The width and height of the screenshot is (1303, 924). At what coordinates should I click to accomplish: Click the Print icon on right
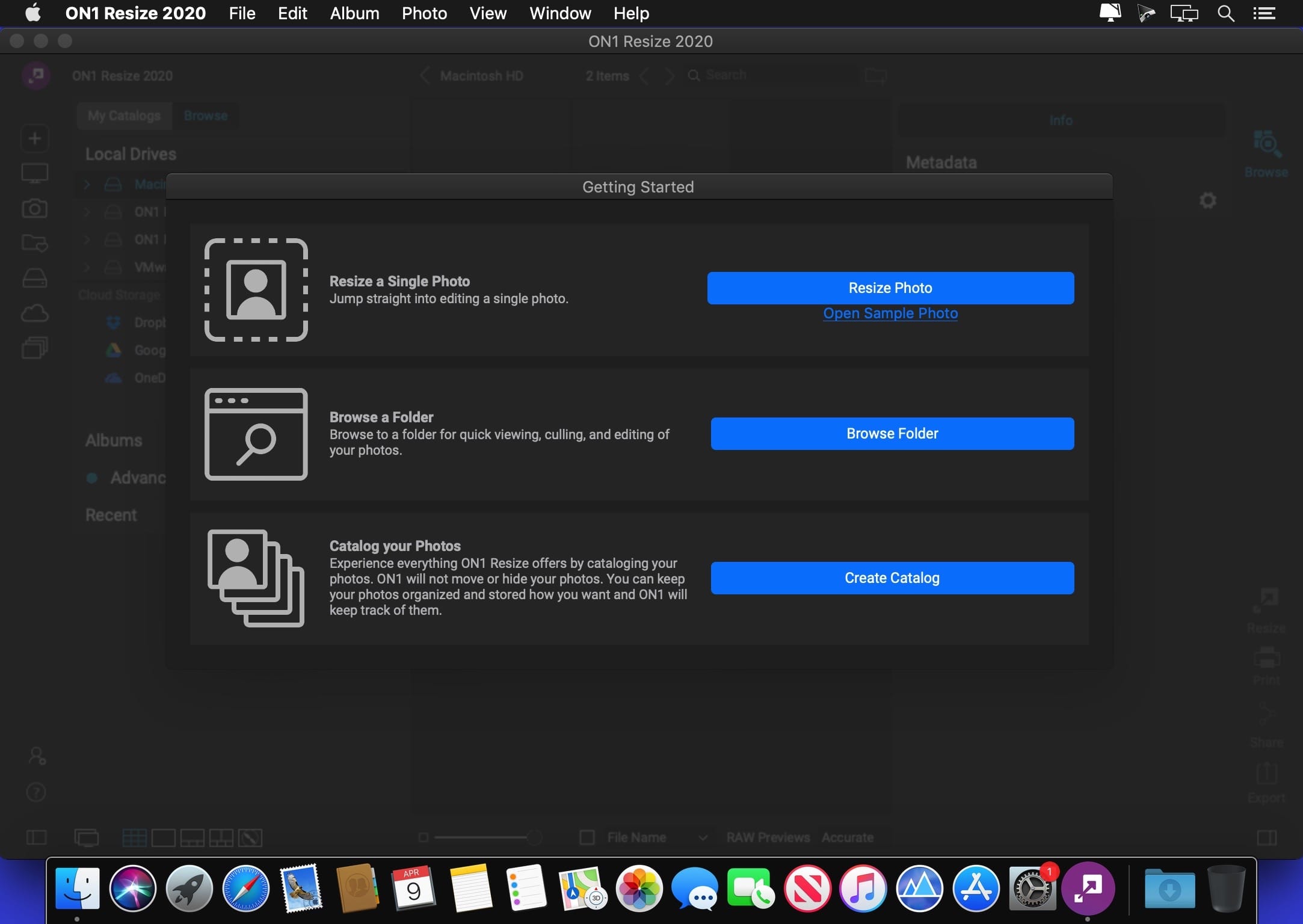coord(1266,665)
